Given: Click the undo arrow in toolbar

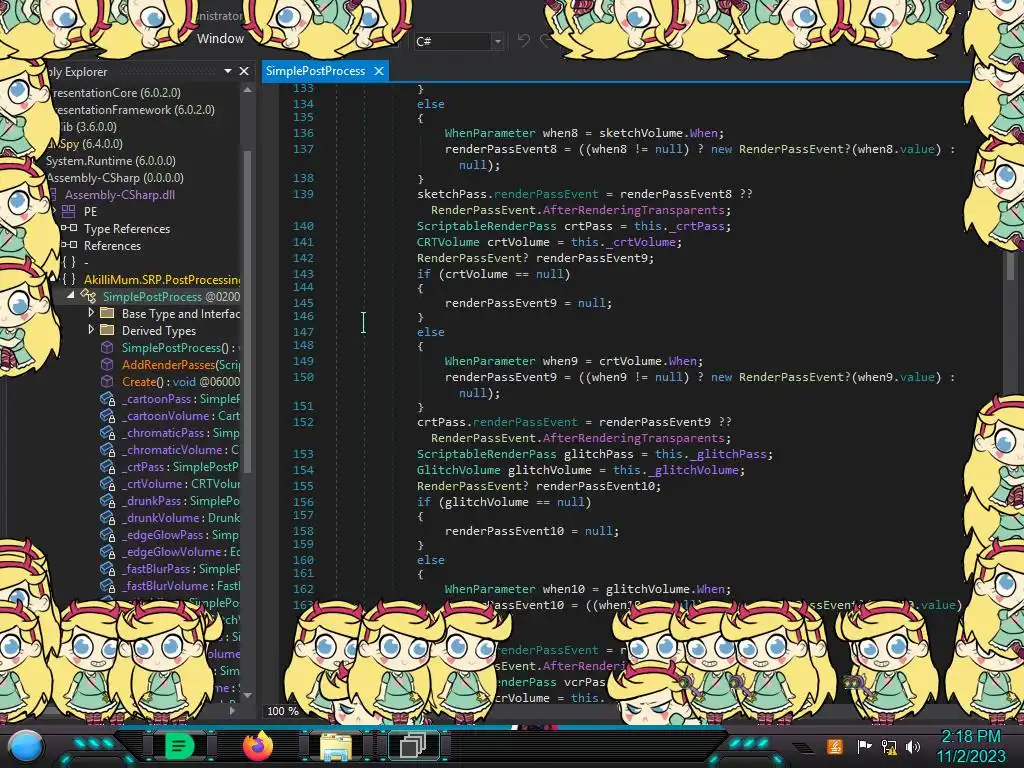Looking at the screenshot, I should [524, 41].
